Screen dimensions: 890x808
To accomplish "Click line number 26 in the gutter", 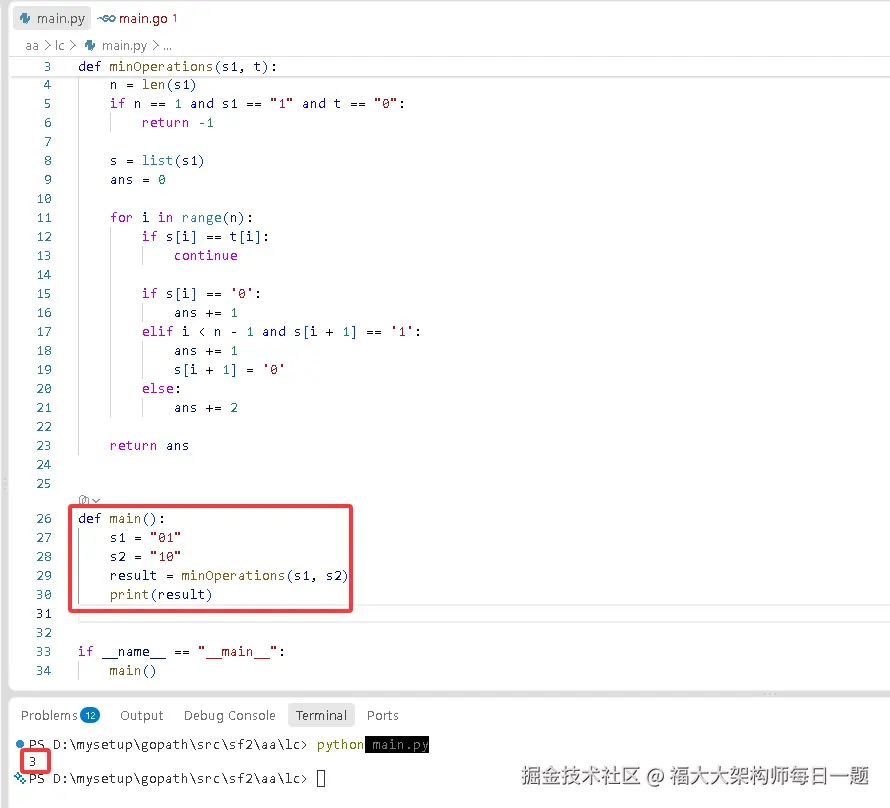I will coord(44,519).
